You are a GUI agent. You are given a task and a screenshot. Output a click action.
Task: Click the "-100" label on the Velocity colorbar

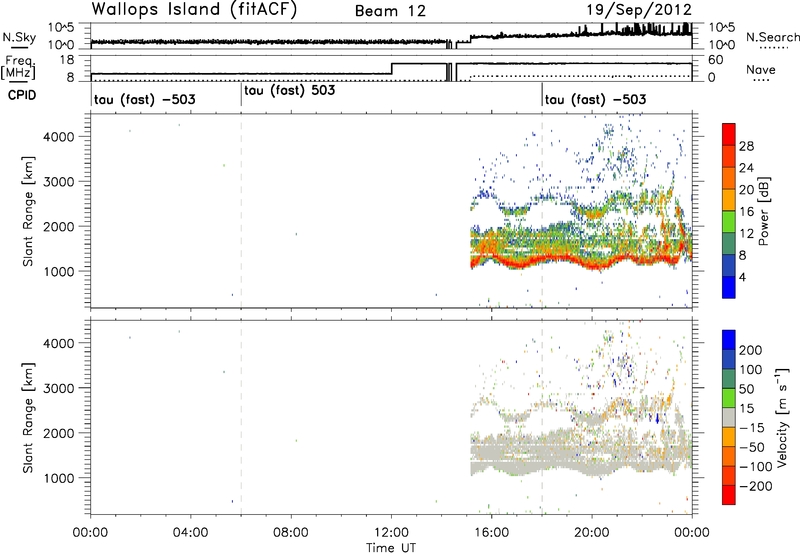point(756,467)
